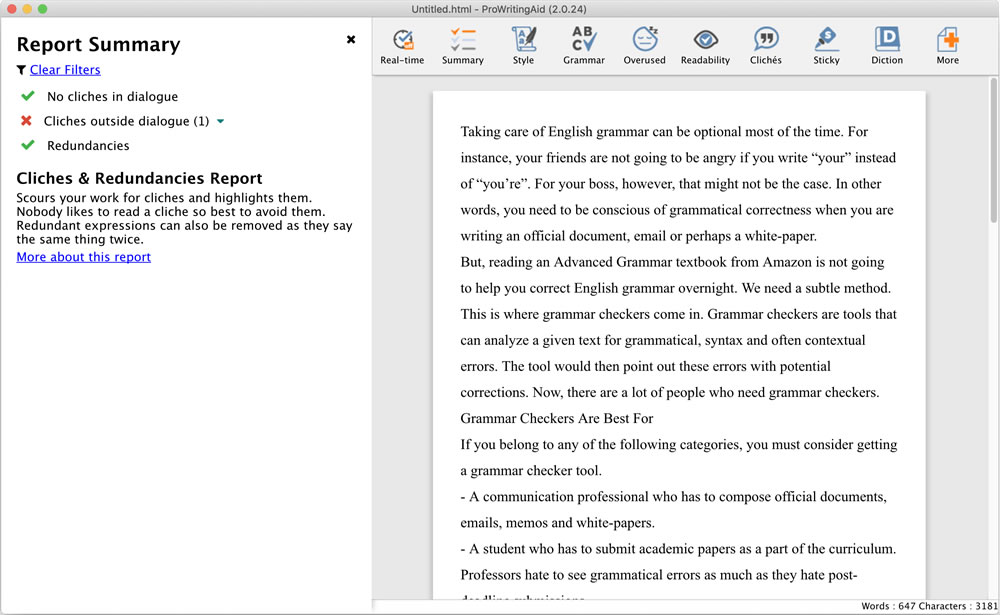Click the line starting - A student who has
The width and height of the screenshot is (1000, 615).
tap(678, 549)
